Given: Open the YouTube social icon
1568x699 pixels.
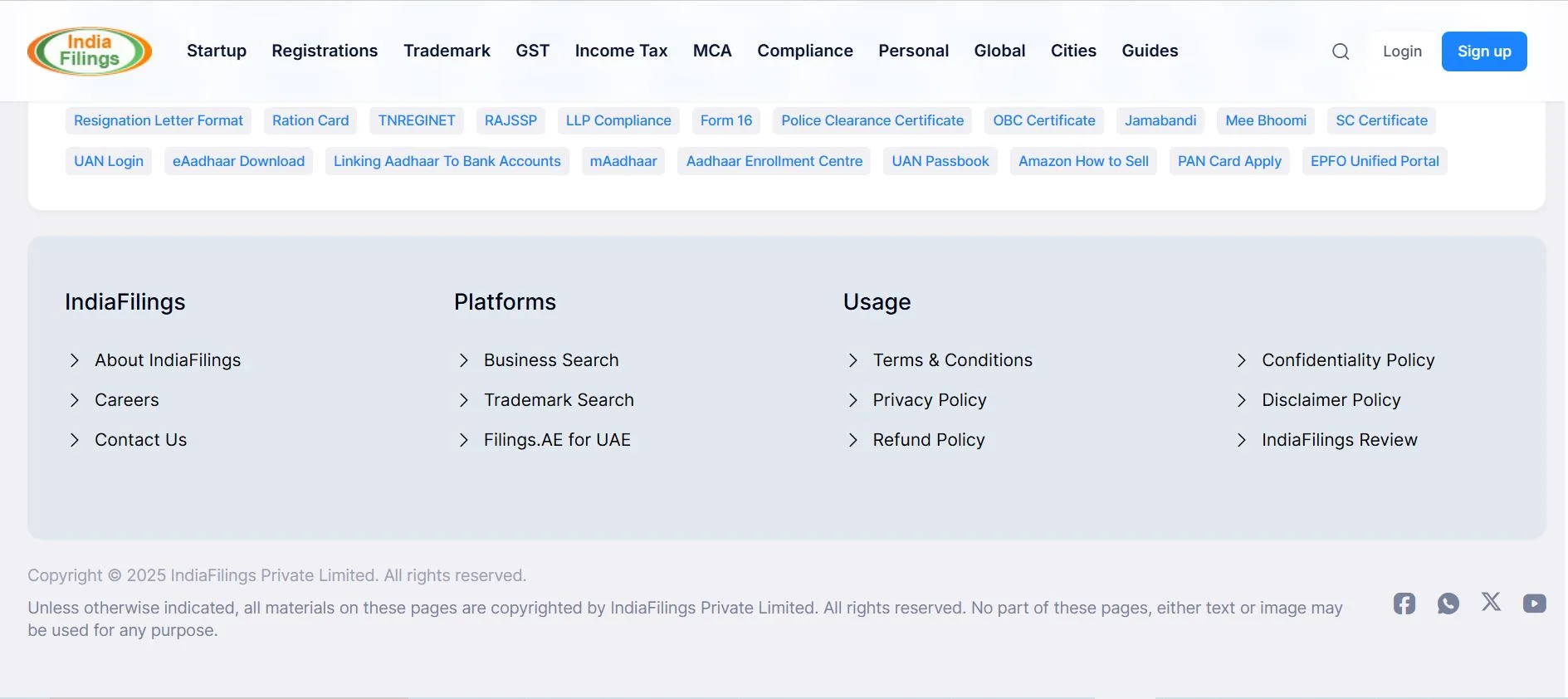Looking at the screenshot, I should coord(1534,604).
